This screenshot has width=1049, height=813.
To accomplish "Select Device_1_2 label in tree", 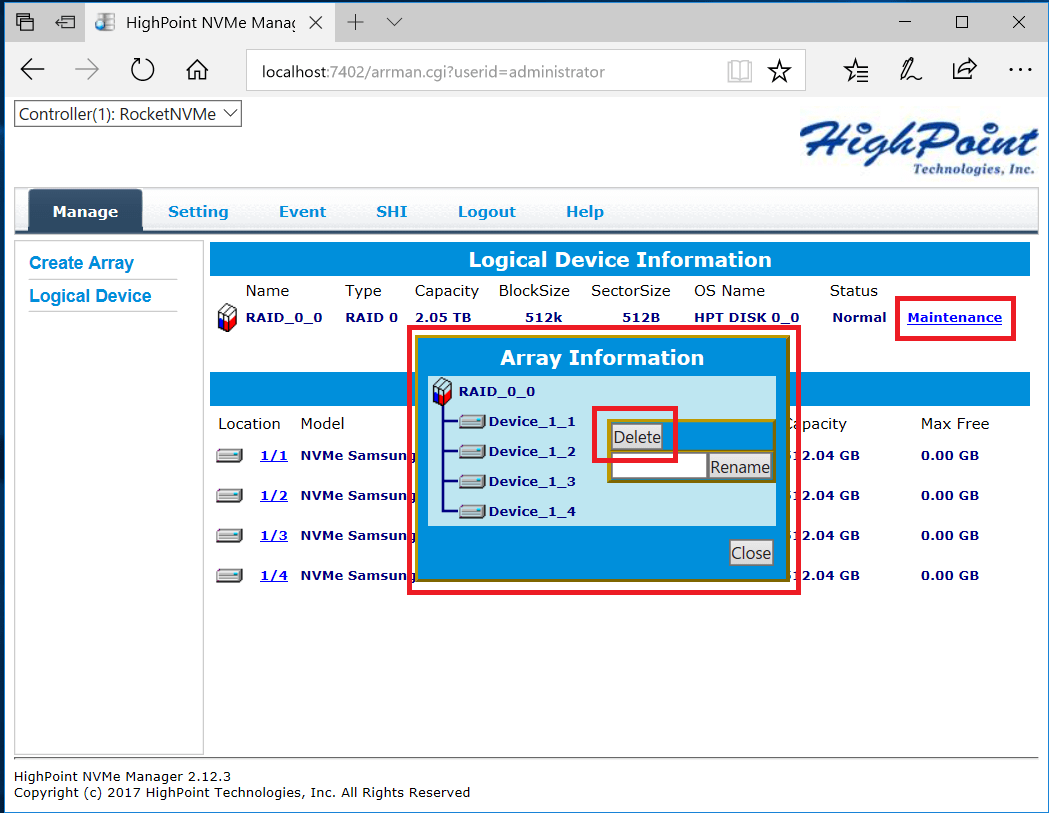I will pos(532,452).
